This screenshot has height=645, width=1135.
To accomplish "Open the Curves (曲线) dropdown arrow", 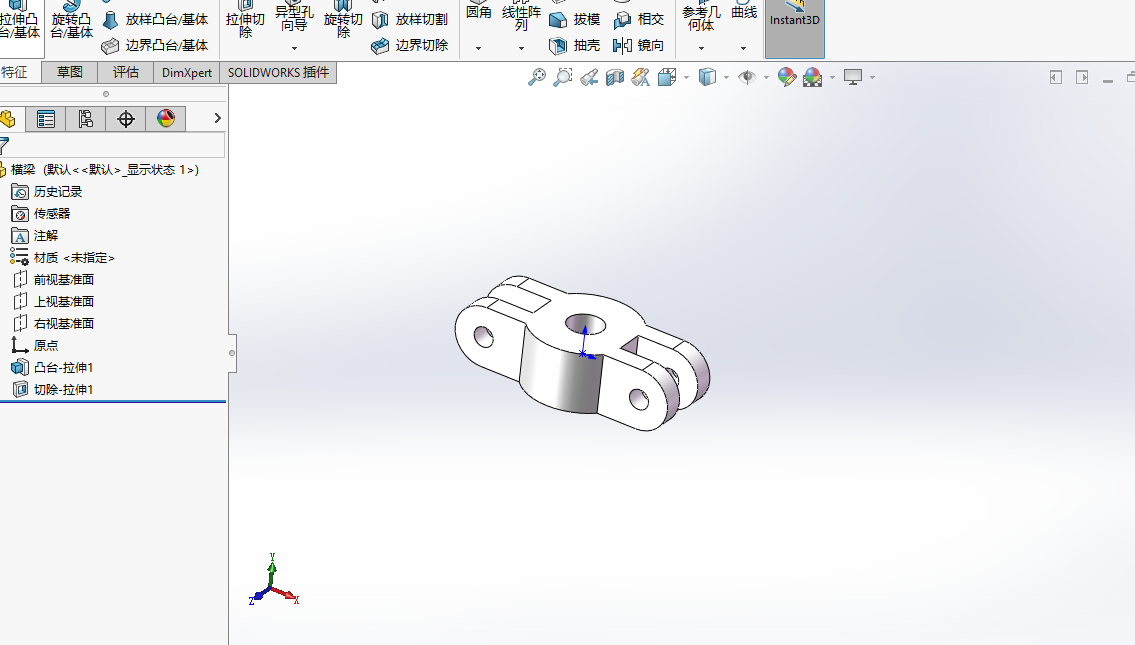I will click(743, 49).
